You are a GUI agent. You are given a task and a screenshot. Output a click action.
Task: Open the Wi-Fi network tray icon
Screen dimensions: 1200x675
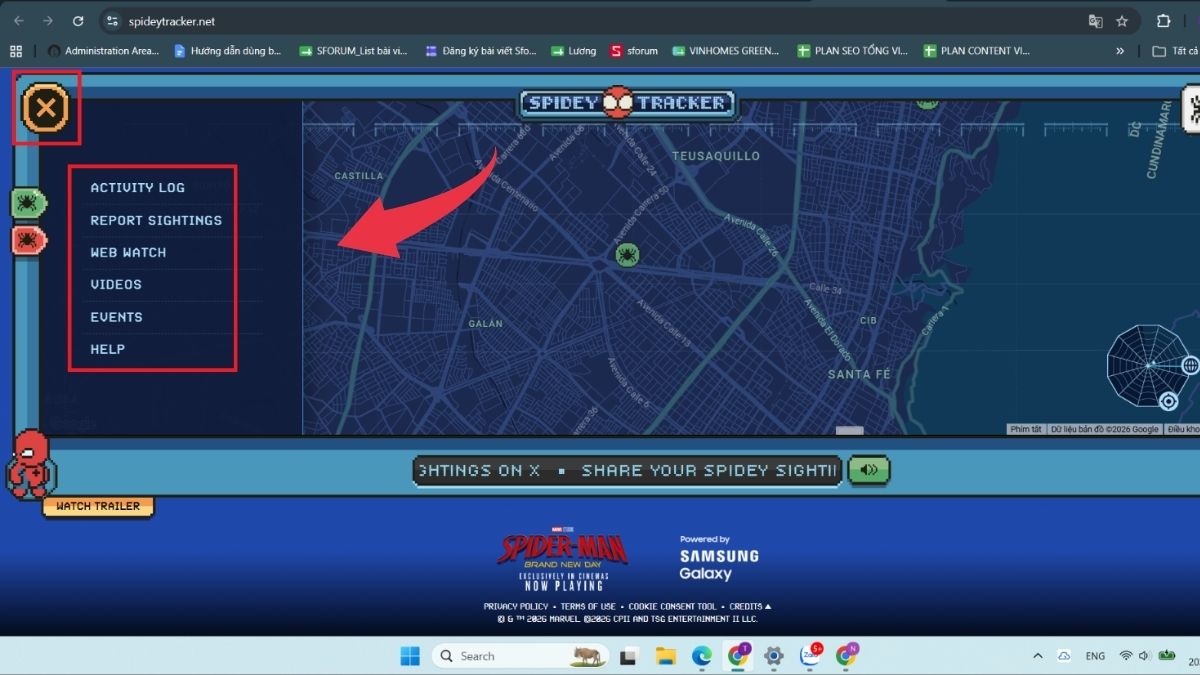click(1126, 656)
